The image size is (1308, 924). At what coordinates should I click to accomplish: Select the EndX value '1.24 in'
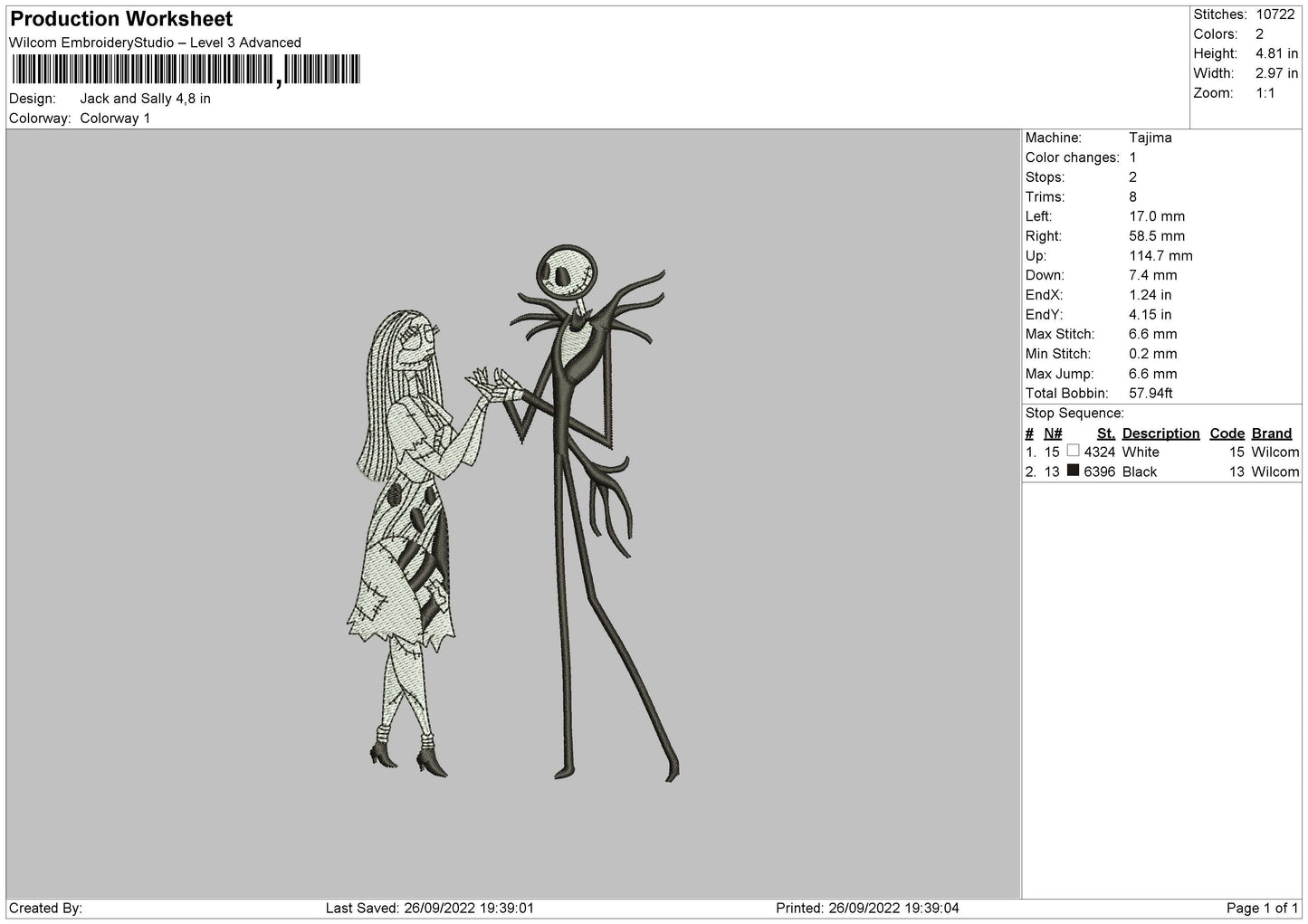[x=1150, y=295]
